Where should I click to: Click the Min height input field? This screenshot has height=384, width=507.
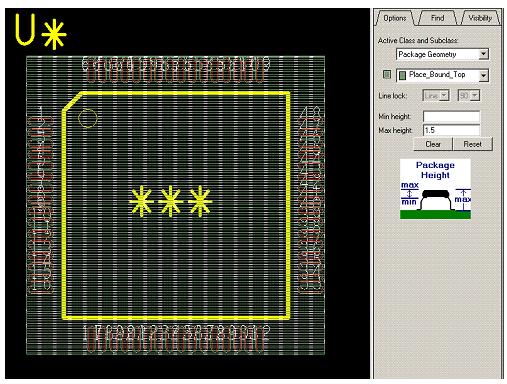click(451, 116)
